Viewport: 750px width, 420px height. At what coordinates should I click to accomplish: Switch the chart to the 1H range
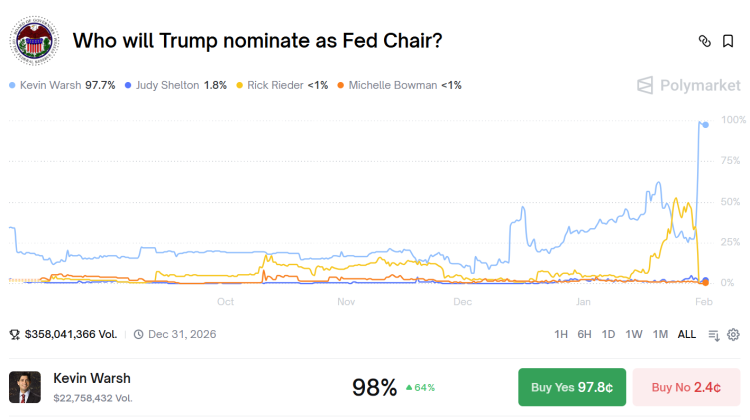coord(561,334)
